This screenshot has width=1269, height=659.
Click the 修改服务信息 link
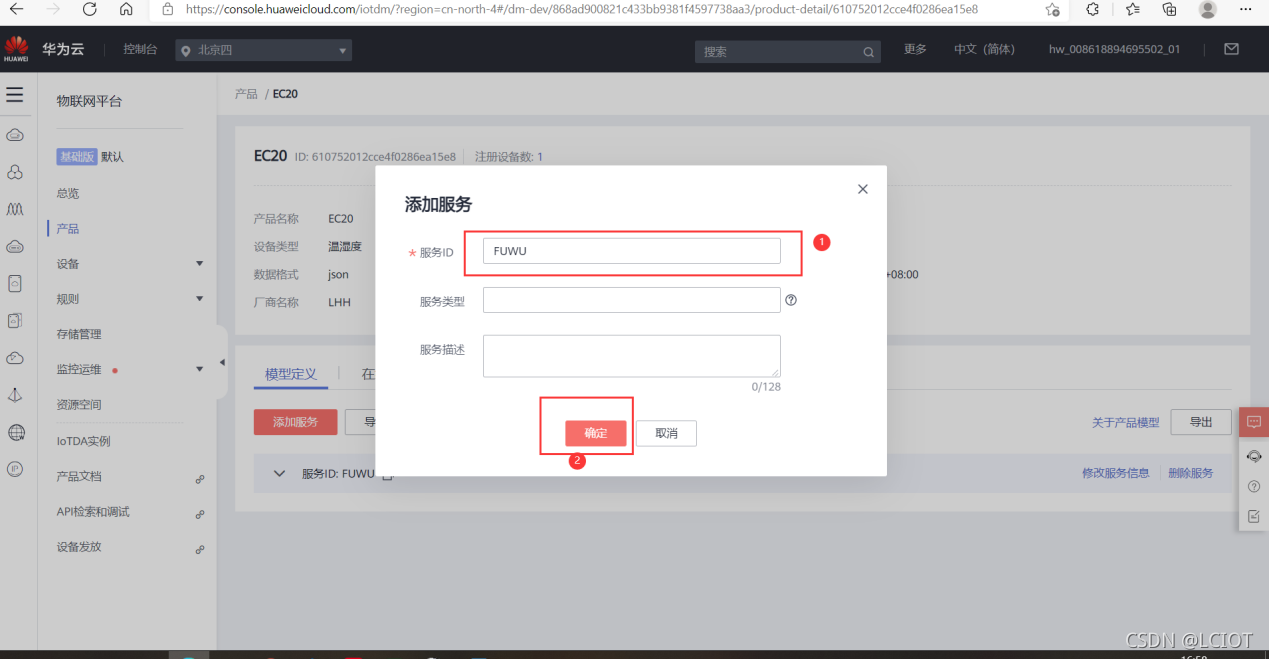[1116, 473]
